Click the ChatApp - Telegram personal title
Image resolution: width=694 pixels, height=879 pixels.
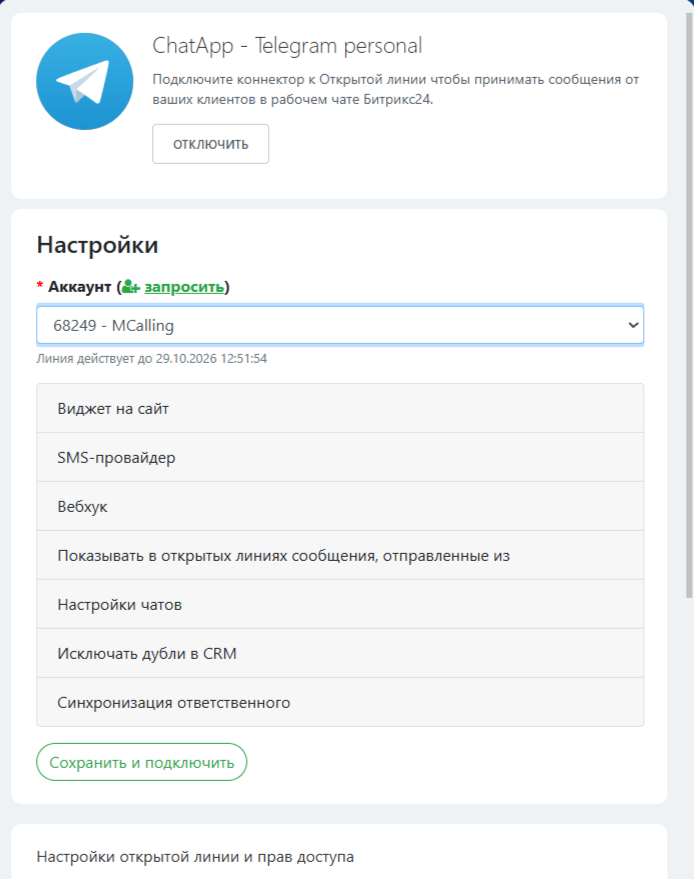click(x=287, y=46)
